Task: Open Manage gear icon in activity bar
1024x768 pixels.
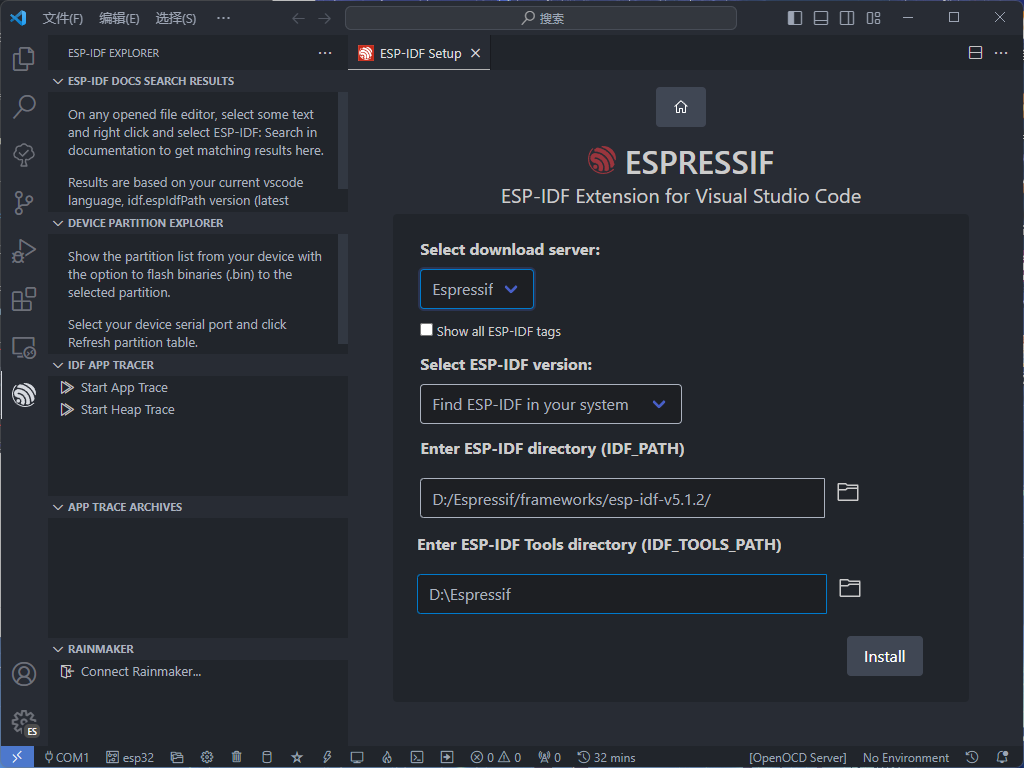Action: coord(24,722)
